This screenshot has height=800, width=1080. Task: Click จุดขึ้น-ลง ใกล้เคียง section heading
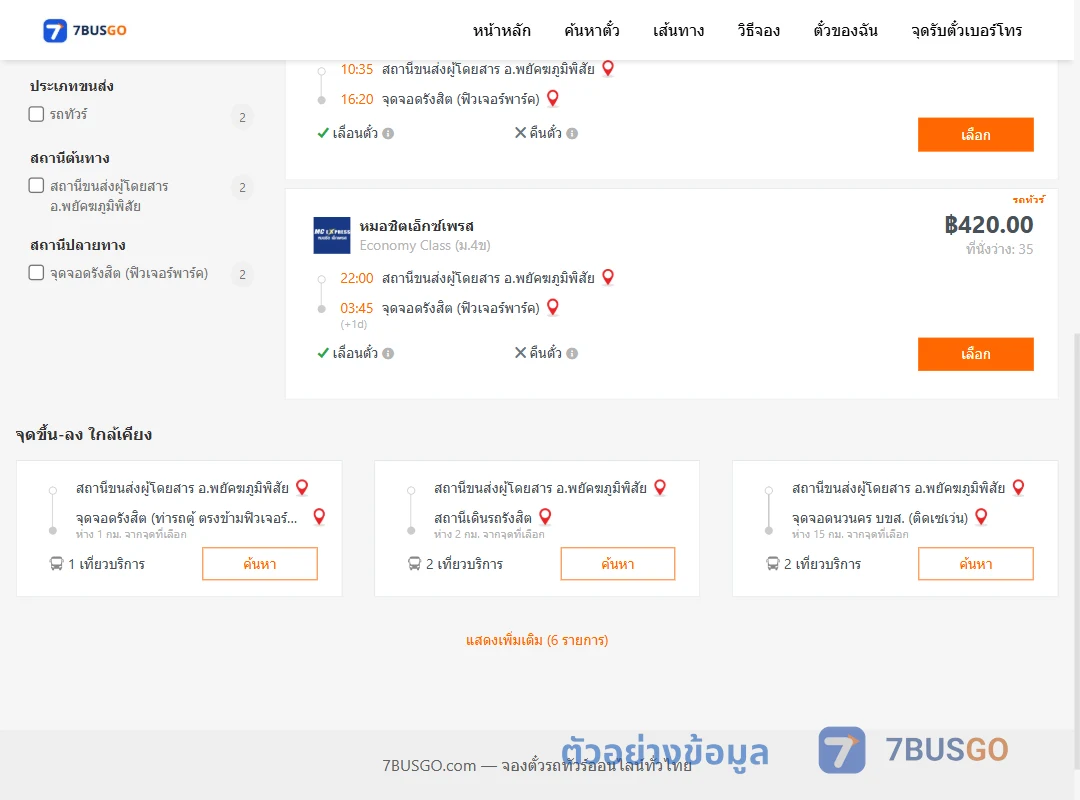84,434
